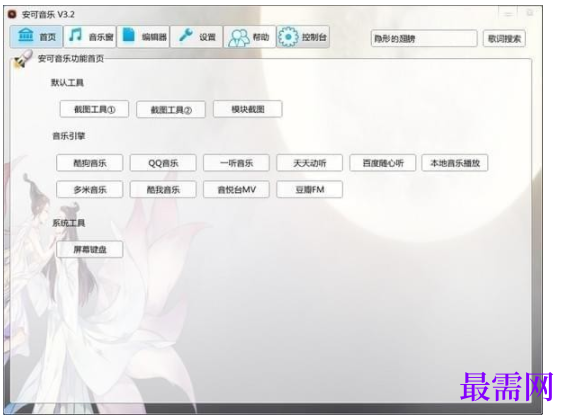Screen dimensions: 572x418
Task: Launch the 屏幕键盘 system tool
Action: [90, 249]
